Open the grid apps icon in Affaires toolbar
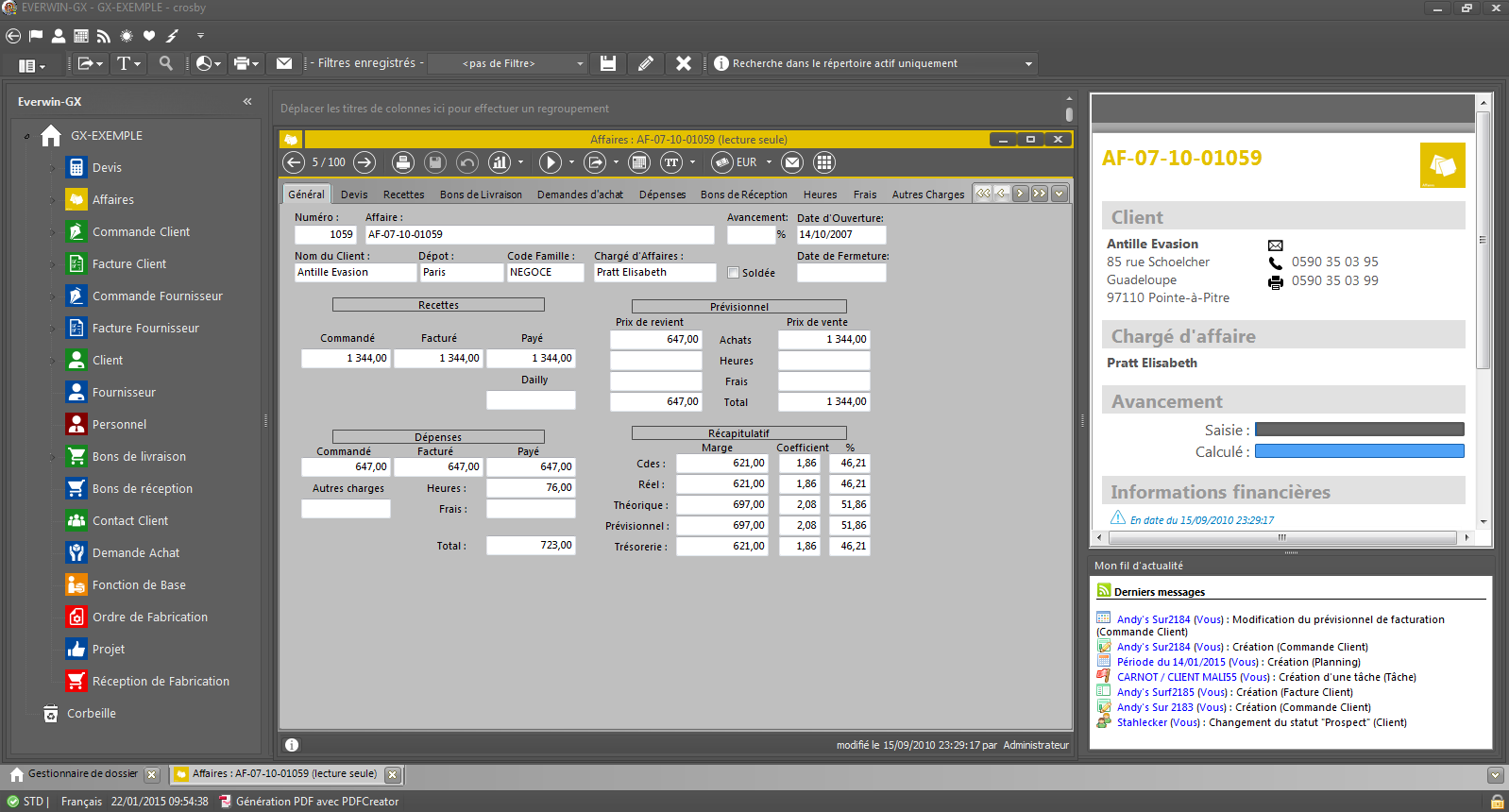 824,162
